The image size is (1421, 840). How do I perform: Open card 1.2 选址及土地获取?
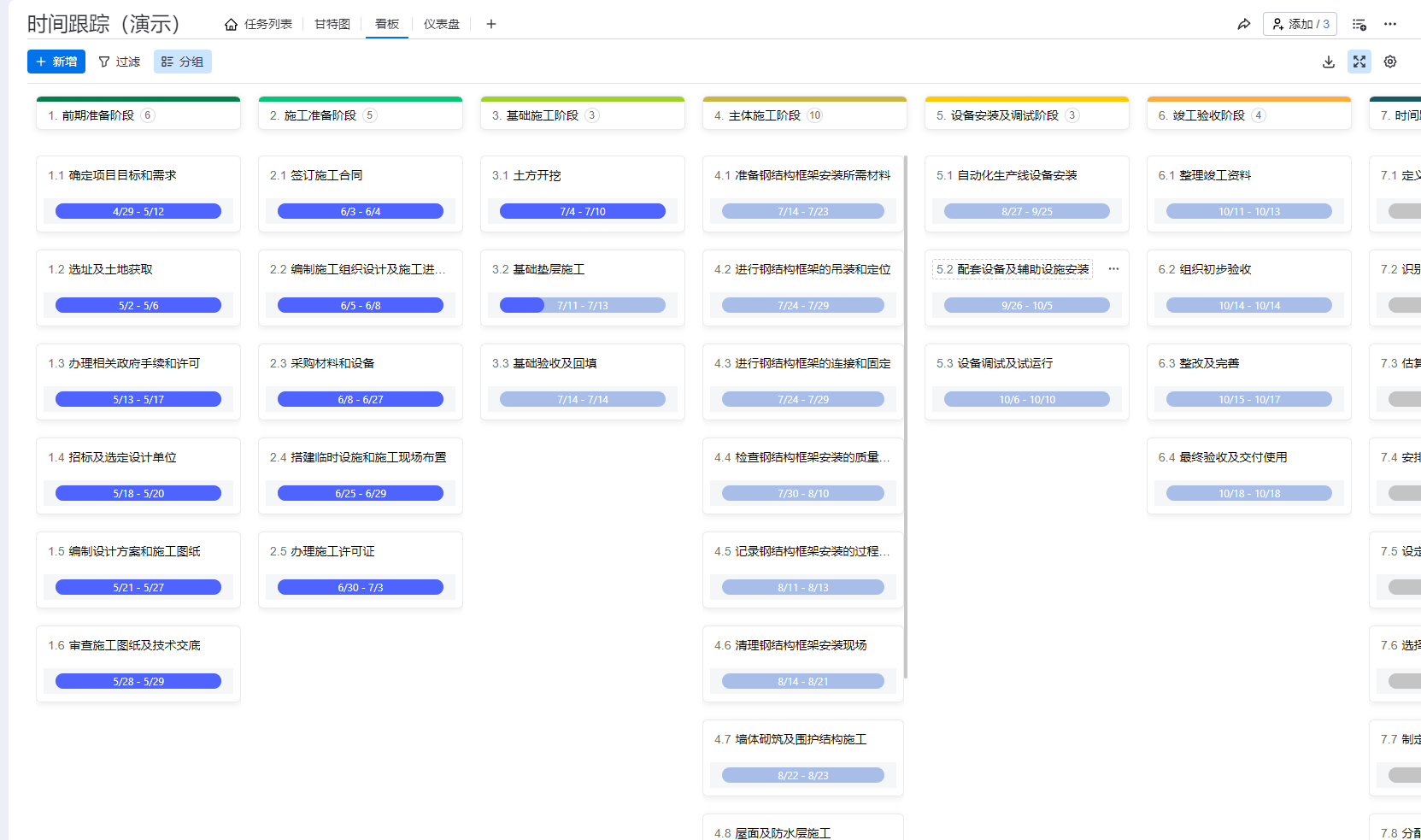[138, 288]
